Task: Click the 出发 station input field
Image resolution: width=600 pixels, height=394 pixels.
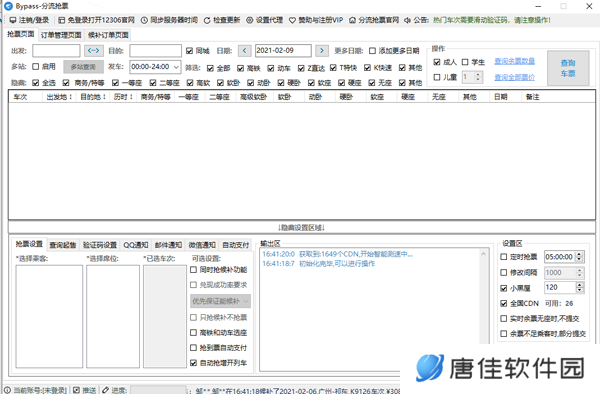Action: (56, 50)
